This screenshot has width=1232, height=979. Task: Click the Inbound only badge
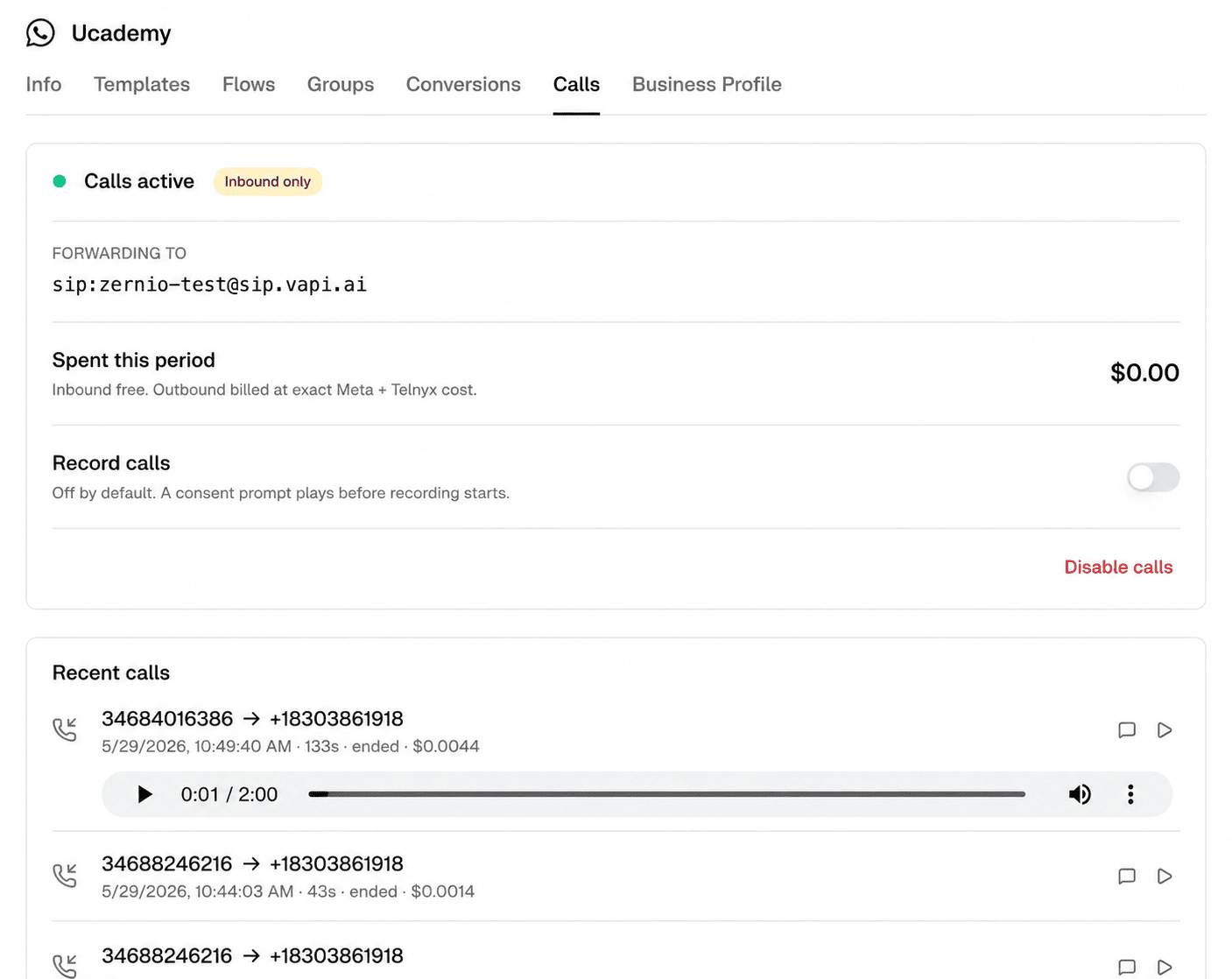pyautogui.click(x=268, y=182)
